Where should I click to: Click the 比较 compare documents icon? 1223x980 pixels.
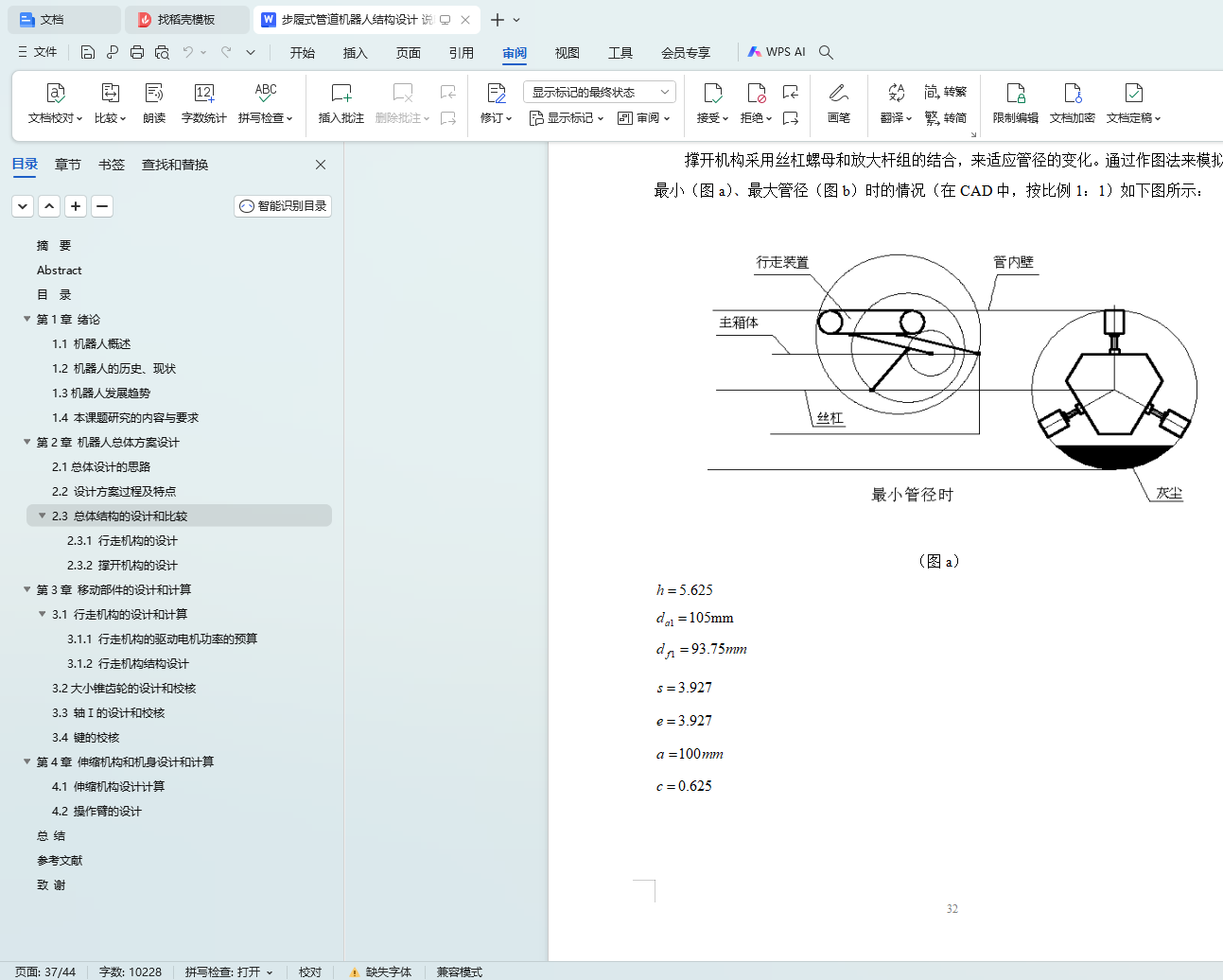(x=110, y=93)
